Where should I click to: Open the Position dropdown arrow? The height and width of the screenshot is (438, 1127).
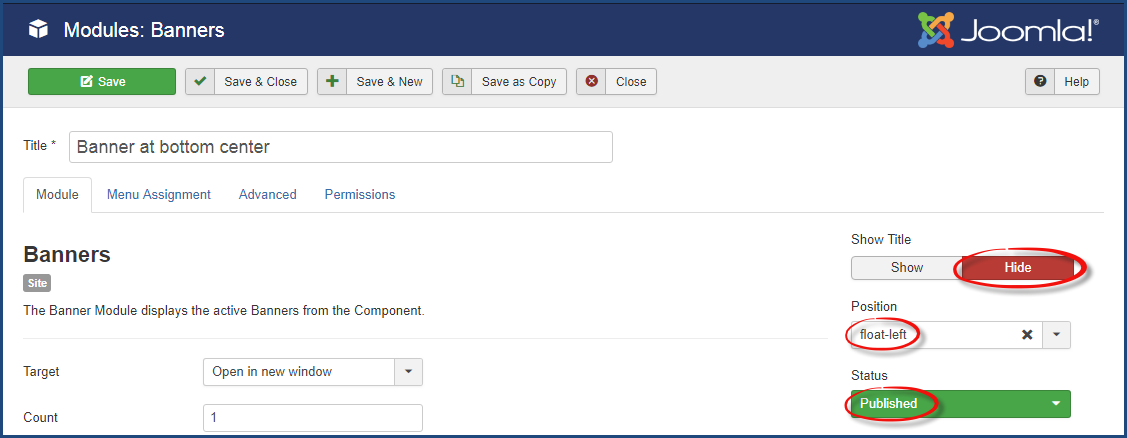point(1057,334)
